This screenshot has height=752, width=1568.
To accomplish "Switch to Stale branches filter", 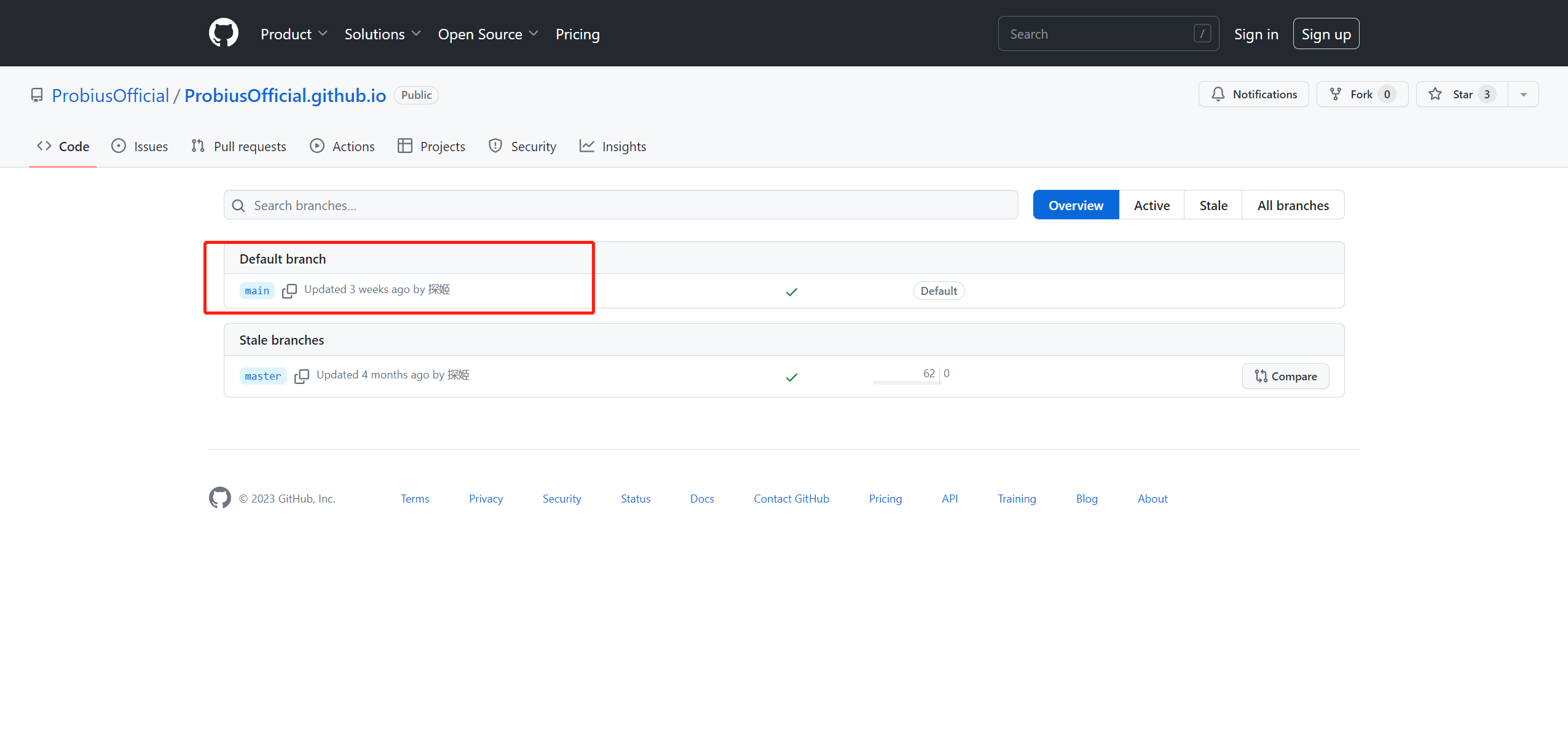I will click(x=1213, y=205).
